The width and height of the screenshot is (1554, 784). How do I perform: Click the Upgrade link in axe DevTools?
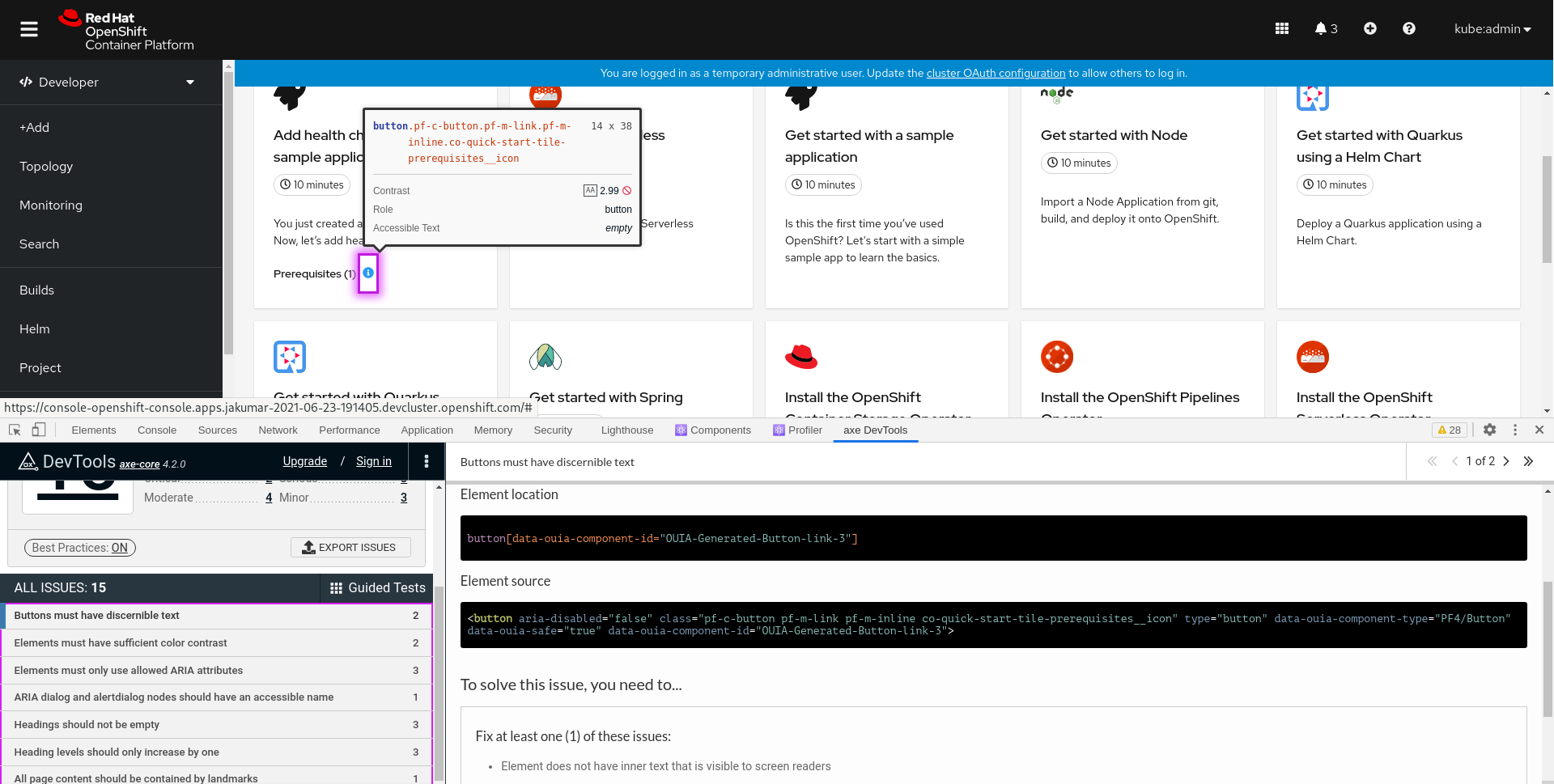click(x=305, y=461)
